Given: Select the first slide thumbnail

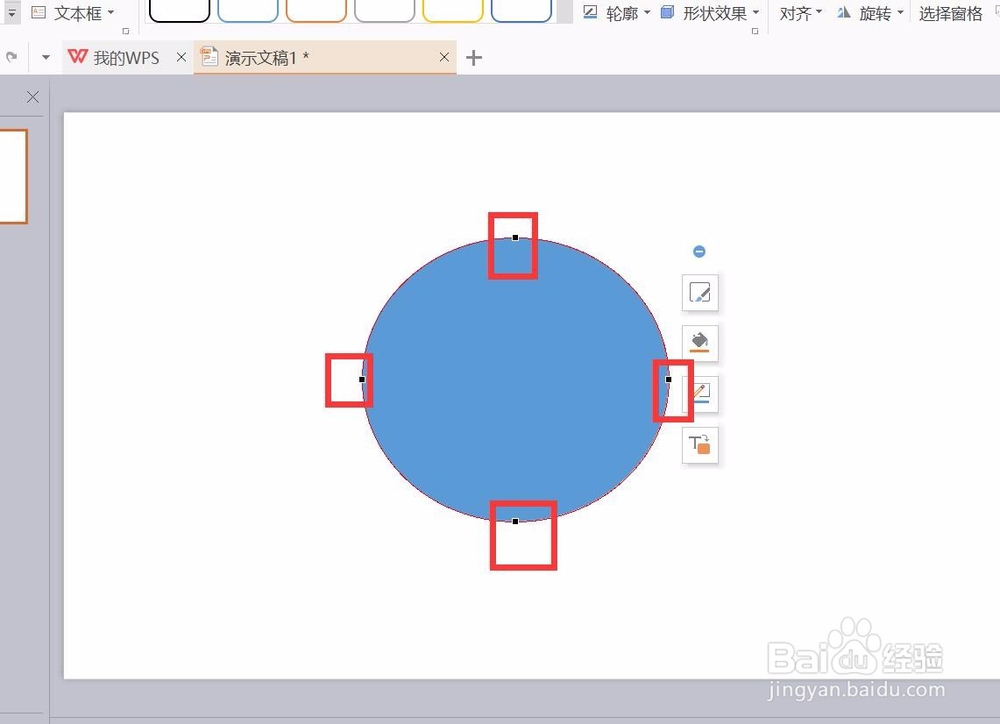Looking at the screenshot, I should point(13,177).
